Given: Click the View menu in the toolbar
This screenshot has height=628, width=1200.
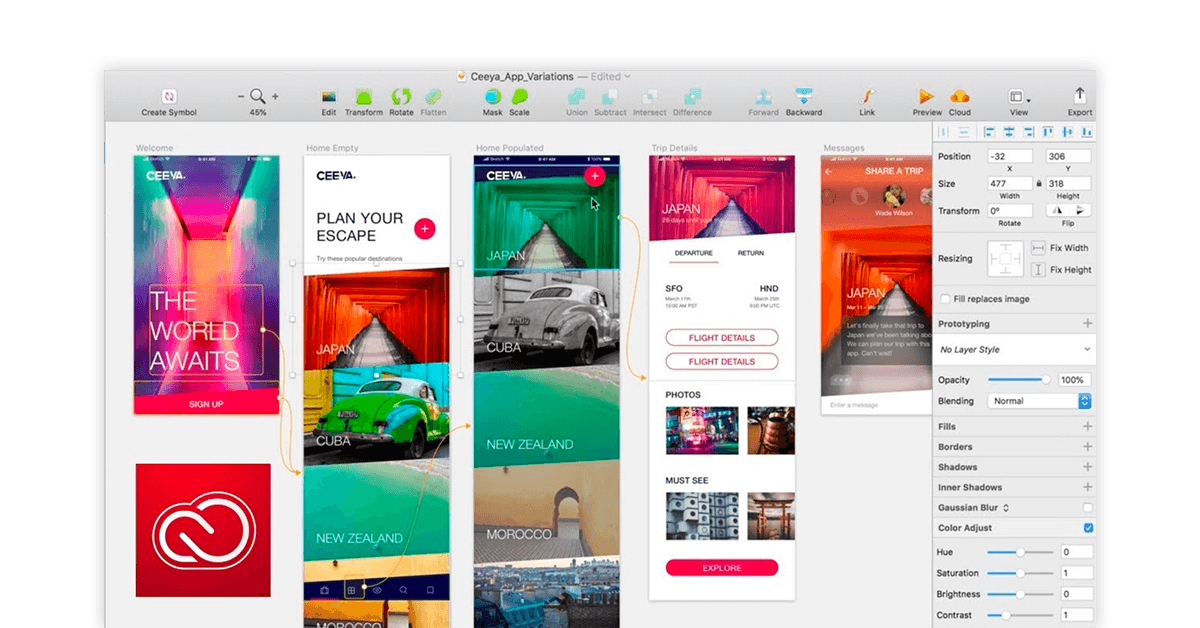Looking at the screenshot, I should click(1017, 97).
